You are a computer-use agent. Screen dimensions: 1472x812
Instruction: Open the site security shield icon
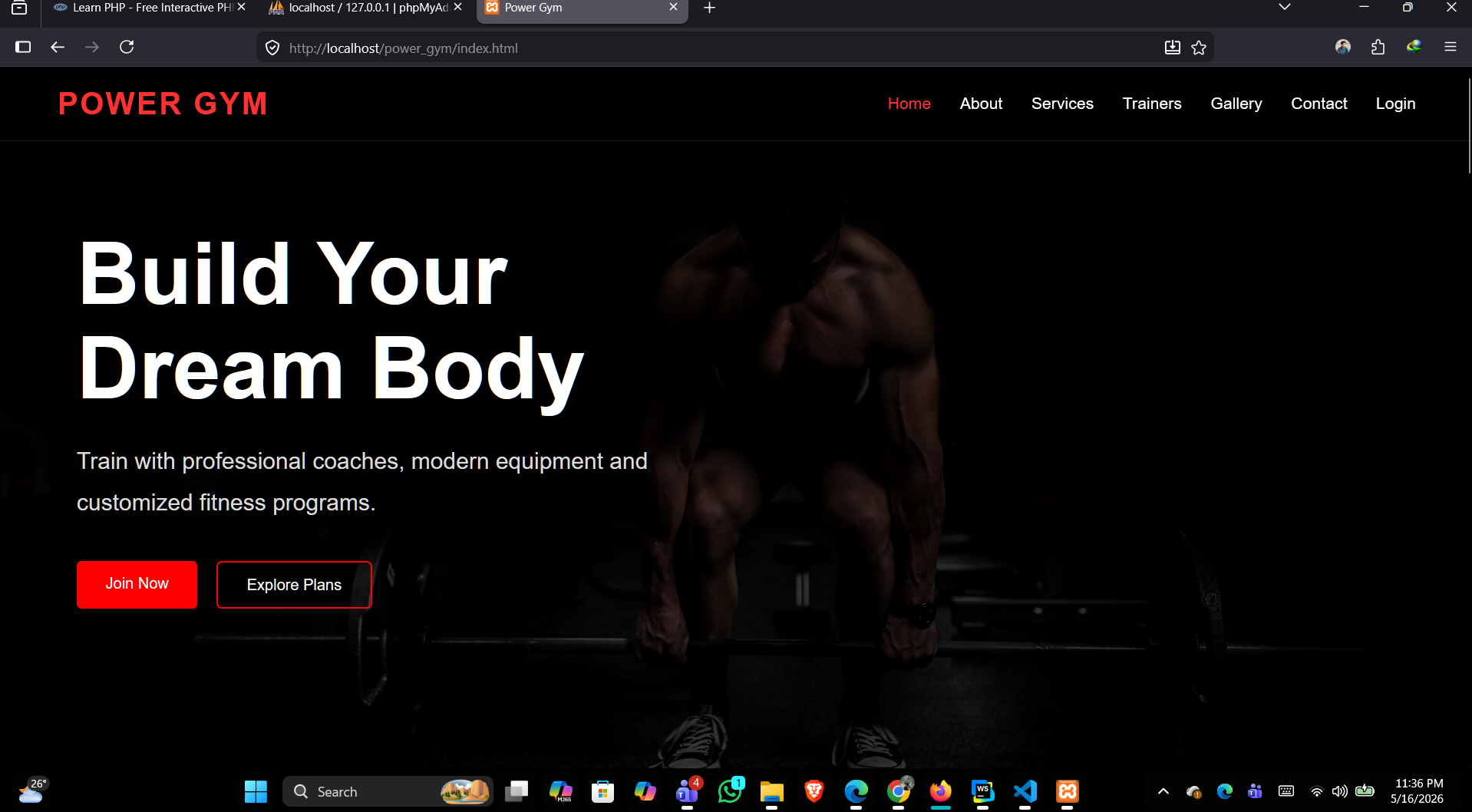(x=272, y=48)
